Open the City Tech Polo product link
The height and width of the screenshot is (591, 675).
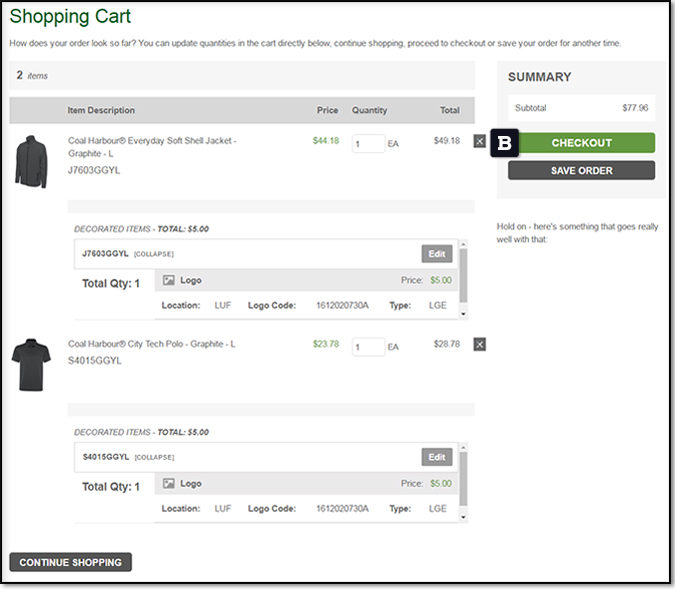(x=151, y=344)
